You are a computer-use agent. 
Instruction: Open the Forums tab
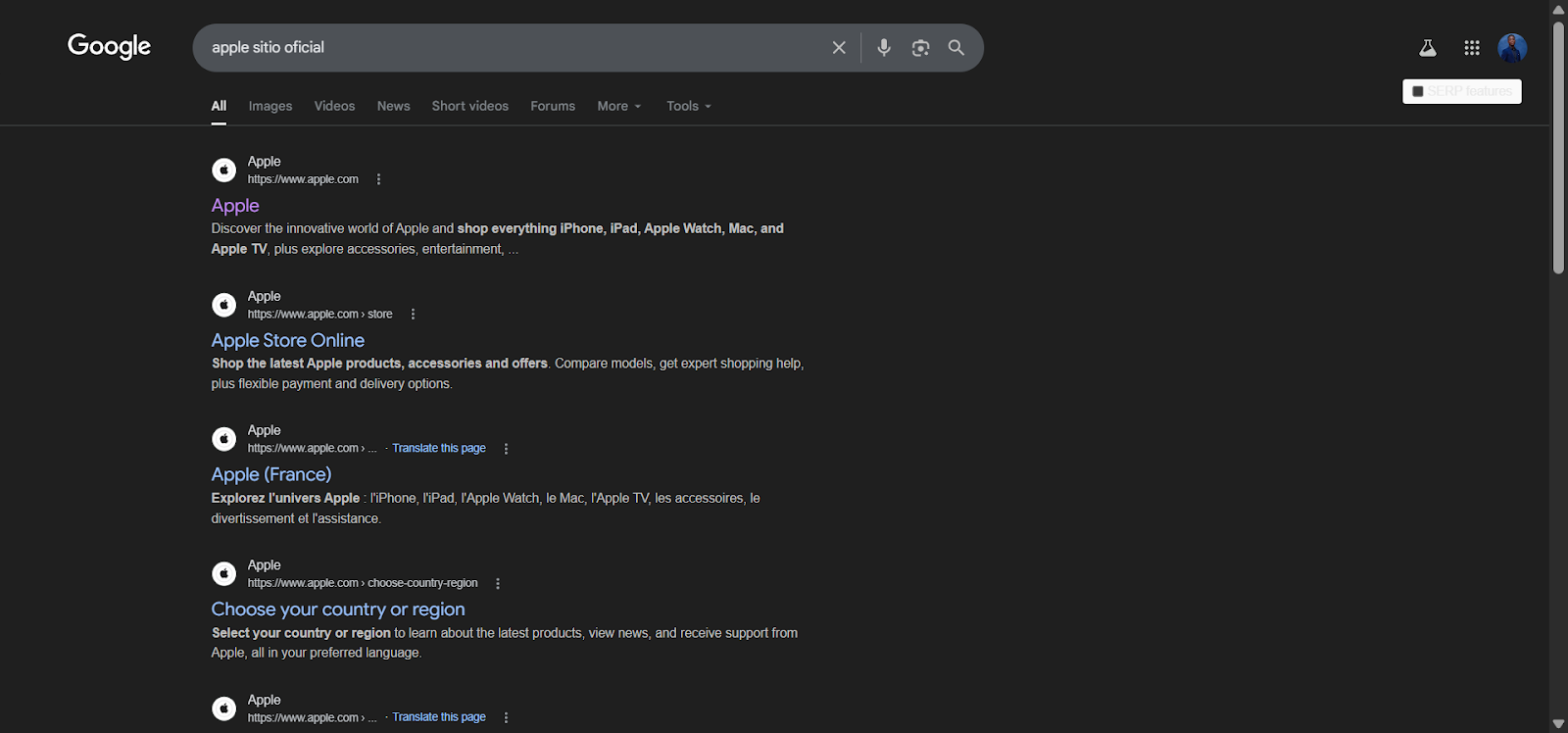pos(553,106)
